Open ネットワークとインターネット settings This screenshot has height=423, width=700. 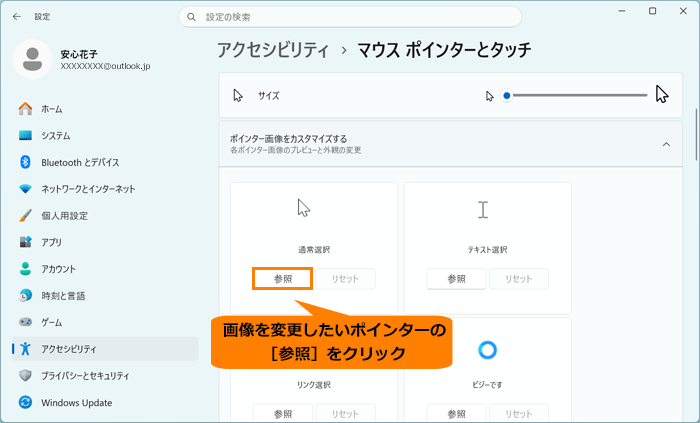[105, 189]
